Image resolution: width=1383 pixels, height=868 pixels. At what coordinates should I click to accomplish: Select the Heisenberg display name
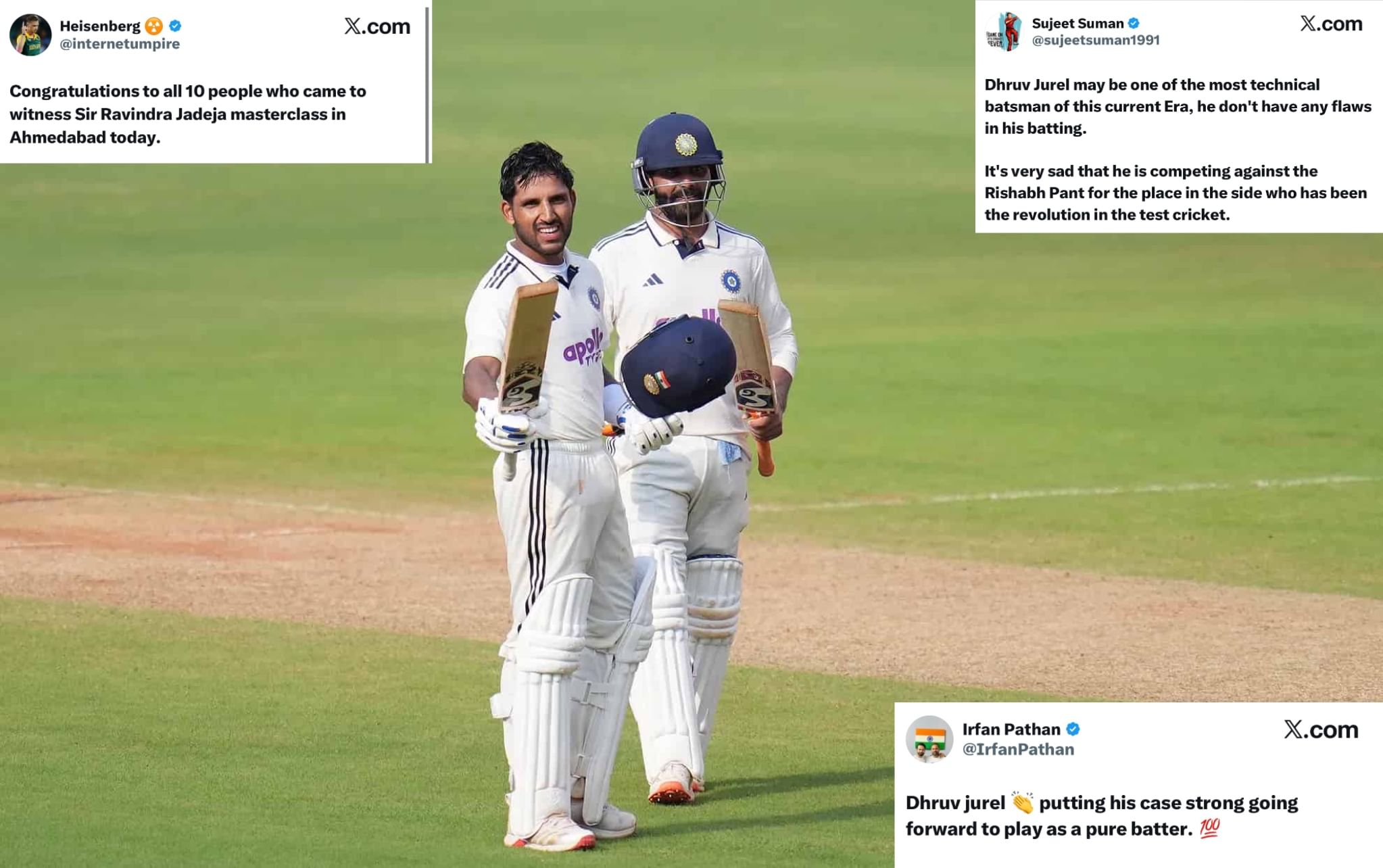pos(100,26)
